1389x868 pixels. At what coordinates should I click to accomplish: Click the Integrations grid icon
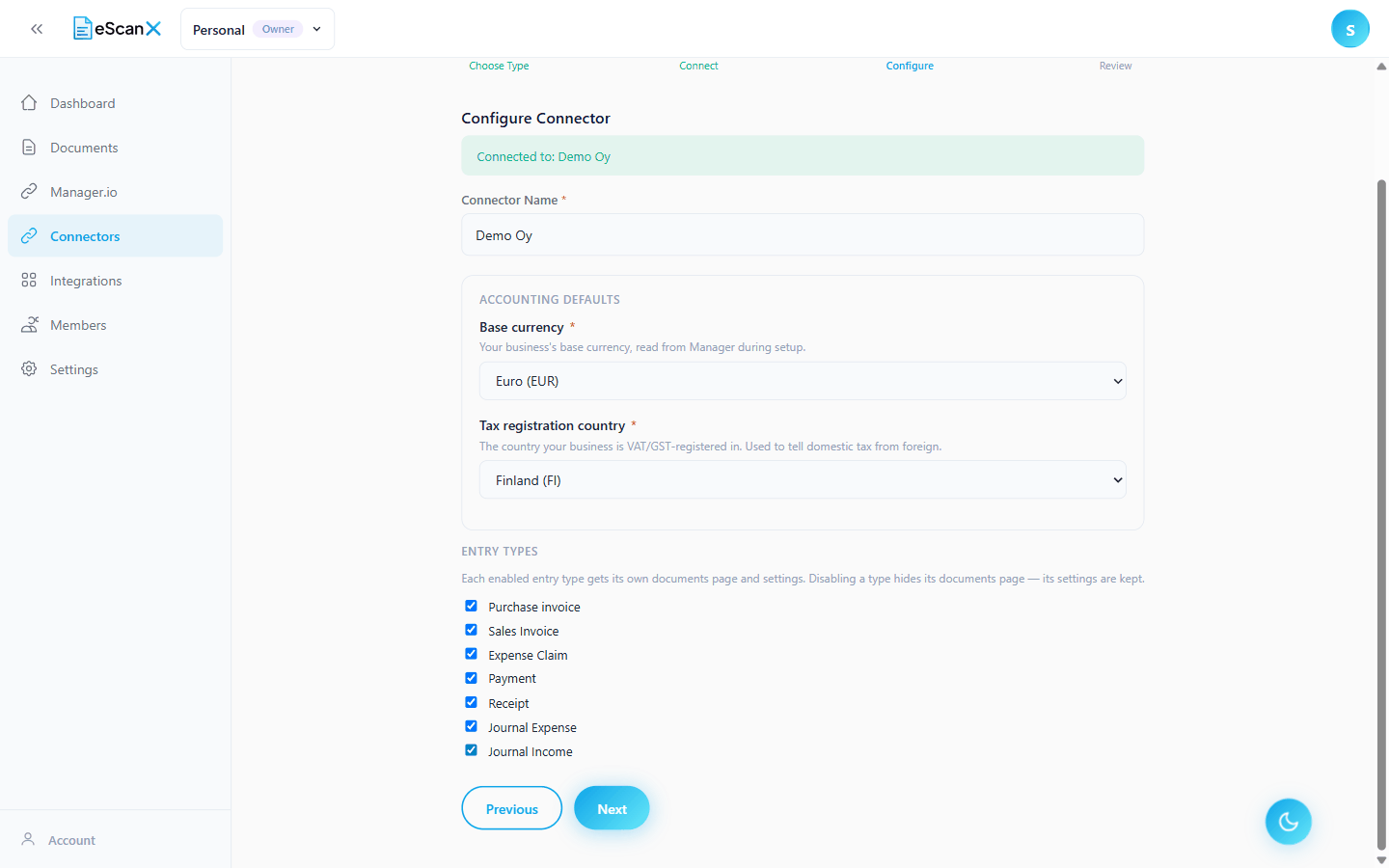pyautogui.click(x=29, y=280)
